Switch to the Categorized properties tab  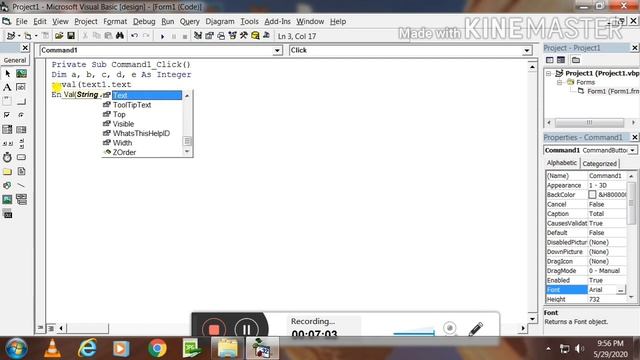[x=599, y=164]
